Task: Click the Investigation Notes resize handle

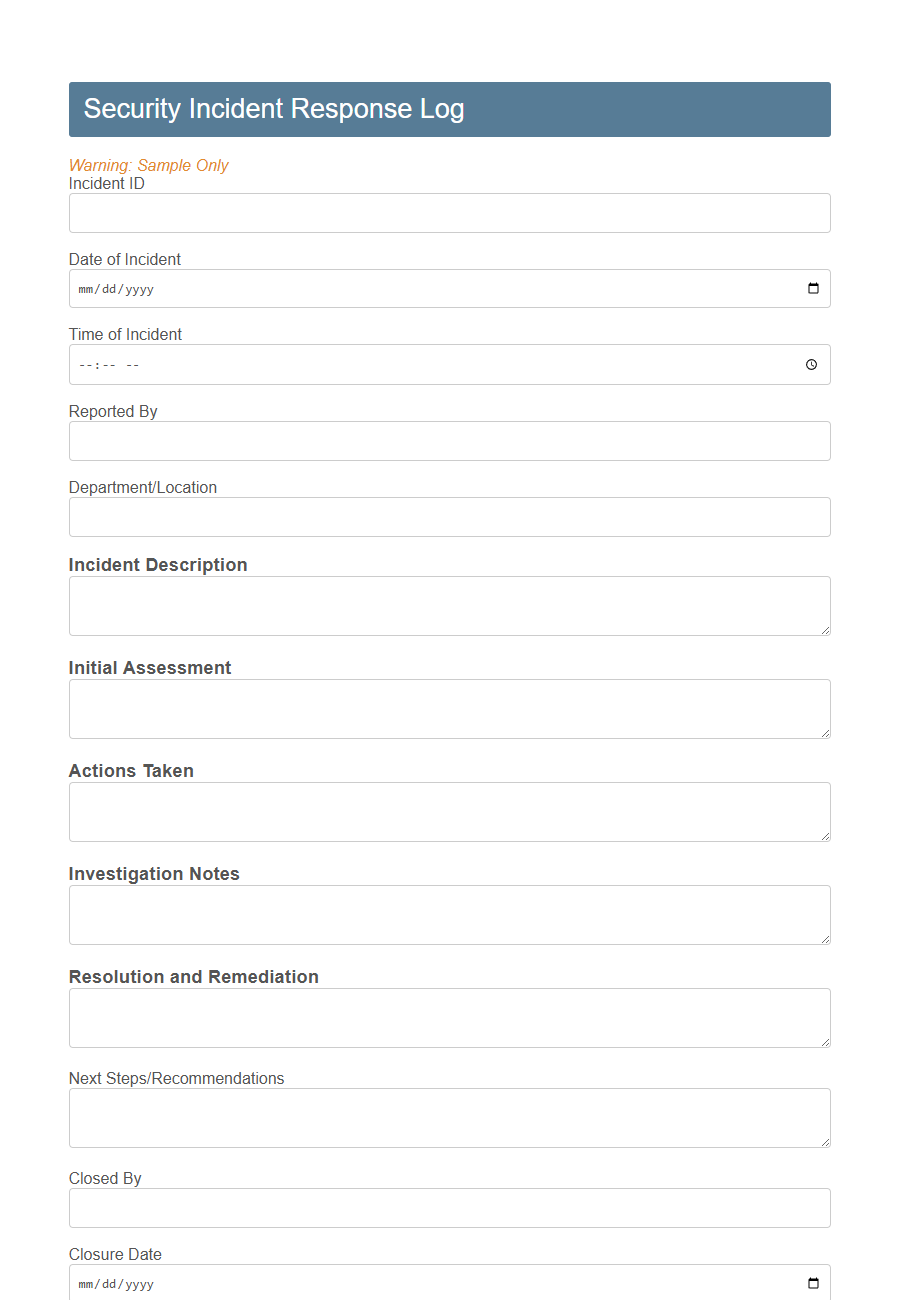Action: pyautogui.click(x=826, y=941)
